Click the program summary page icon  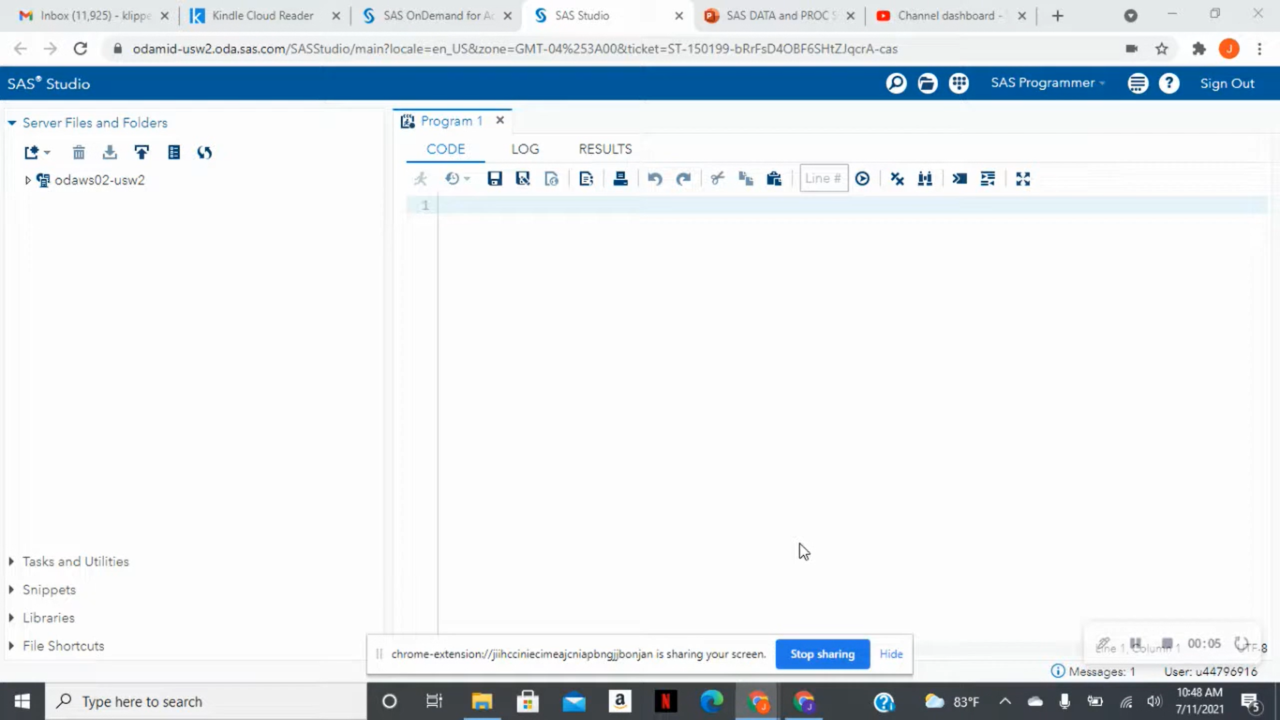coord(586,179)
